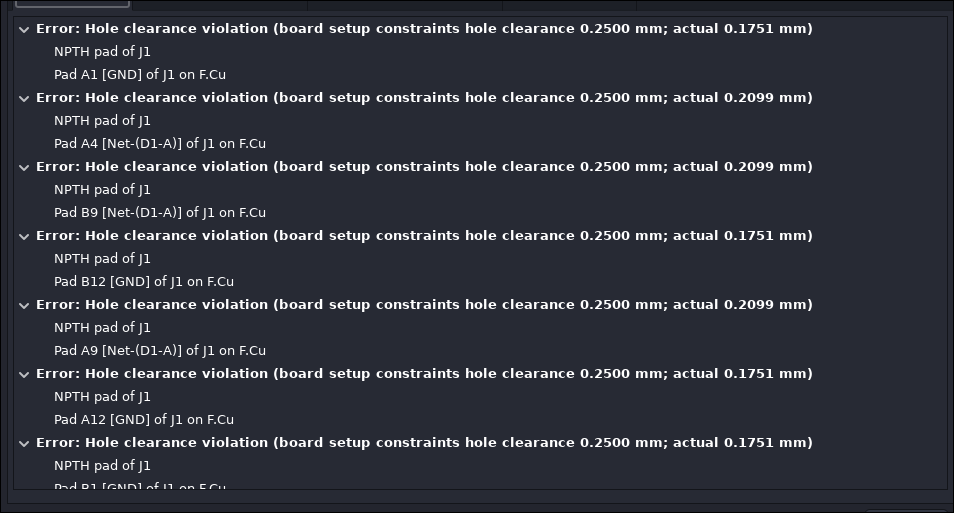
Task: Select Pad B9 [Net-(D1-A)] of J1 entry
Action: coord(160,212)
